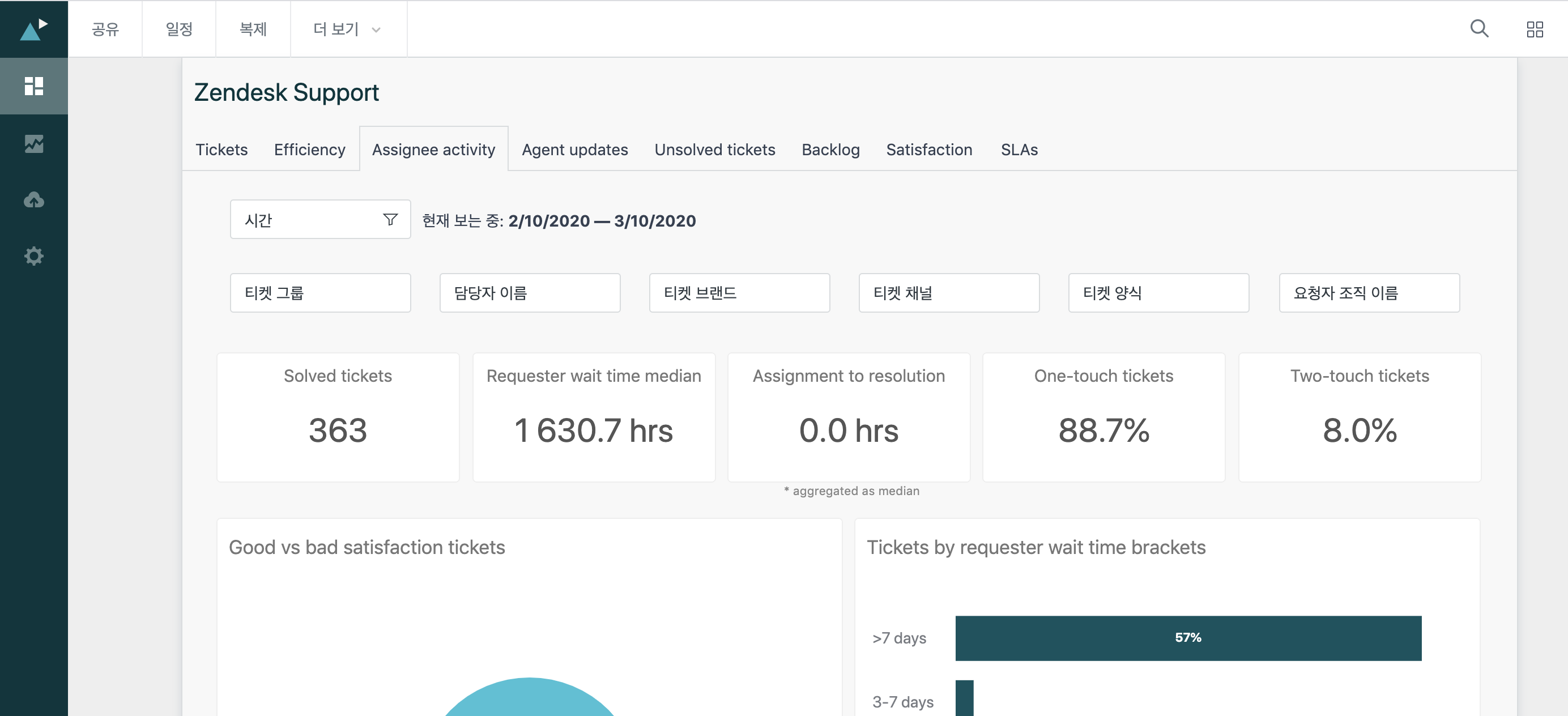Screen dimensions: 1568x716
Task: Open the Satisfaction tab
Action: coord(929,150)
